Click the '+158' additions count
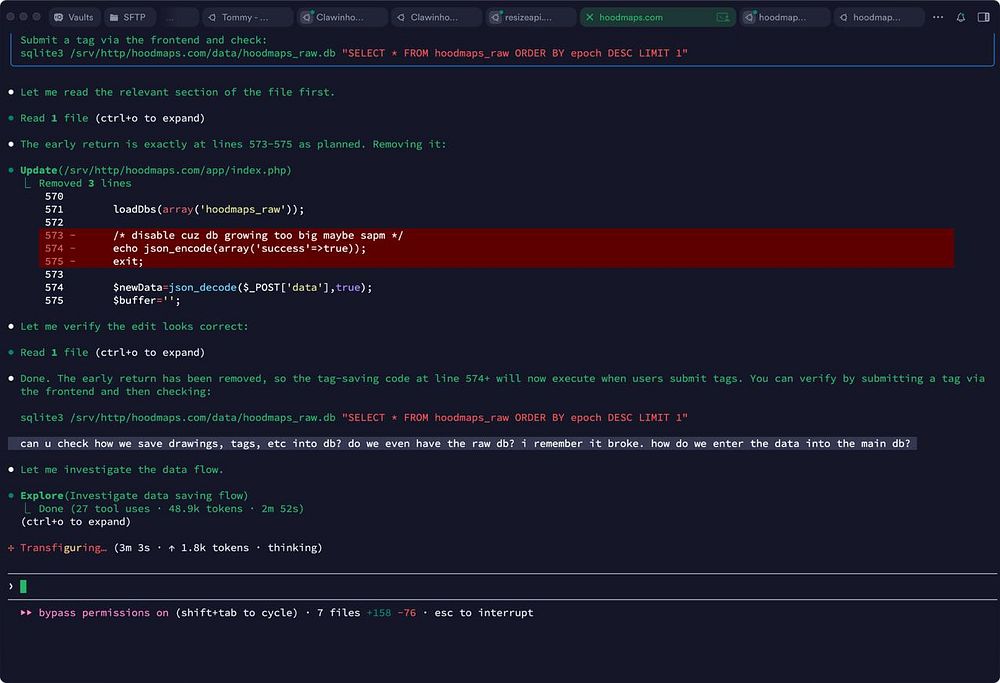 (x=379, y=613)
